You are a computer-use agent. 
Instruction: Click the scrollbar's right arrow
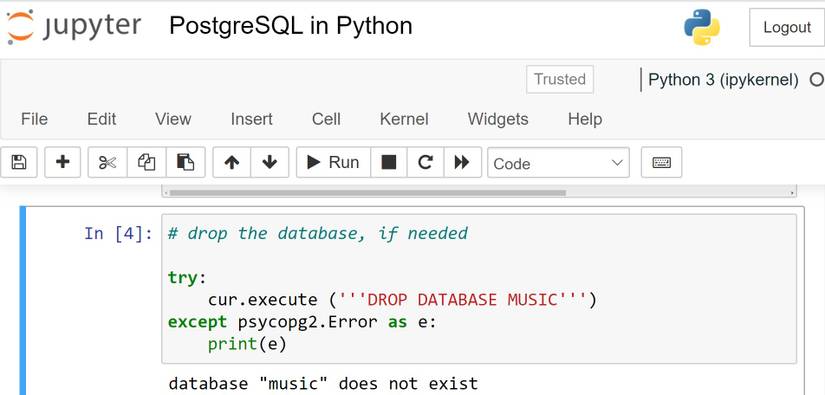click(x=792, y=193)
